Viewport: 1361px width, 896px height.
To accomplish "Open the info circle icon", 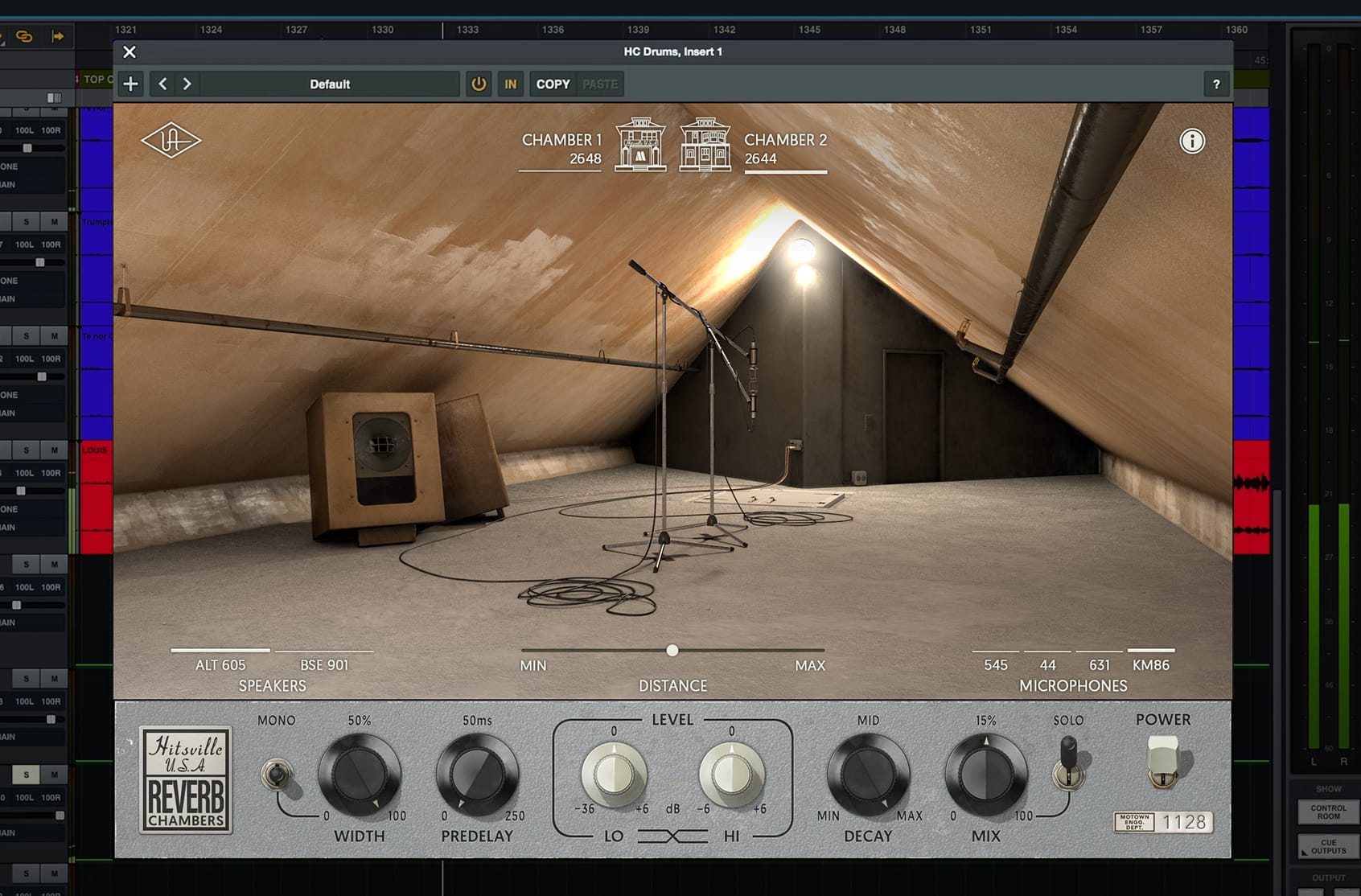I will coord(1192,142).
